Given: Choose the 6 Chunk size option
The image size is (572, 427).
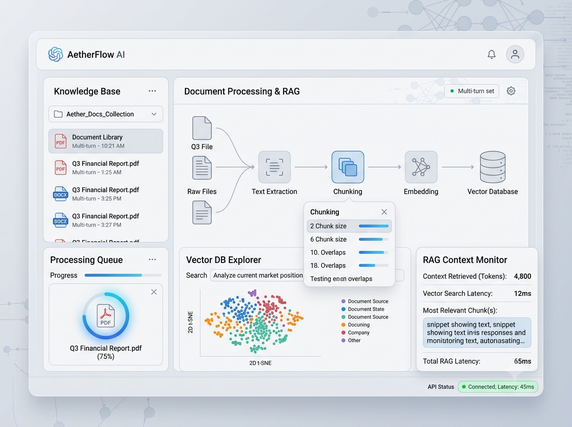Looking at the screenshot, I should click(349, 239).
